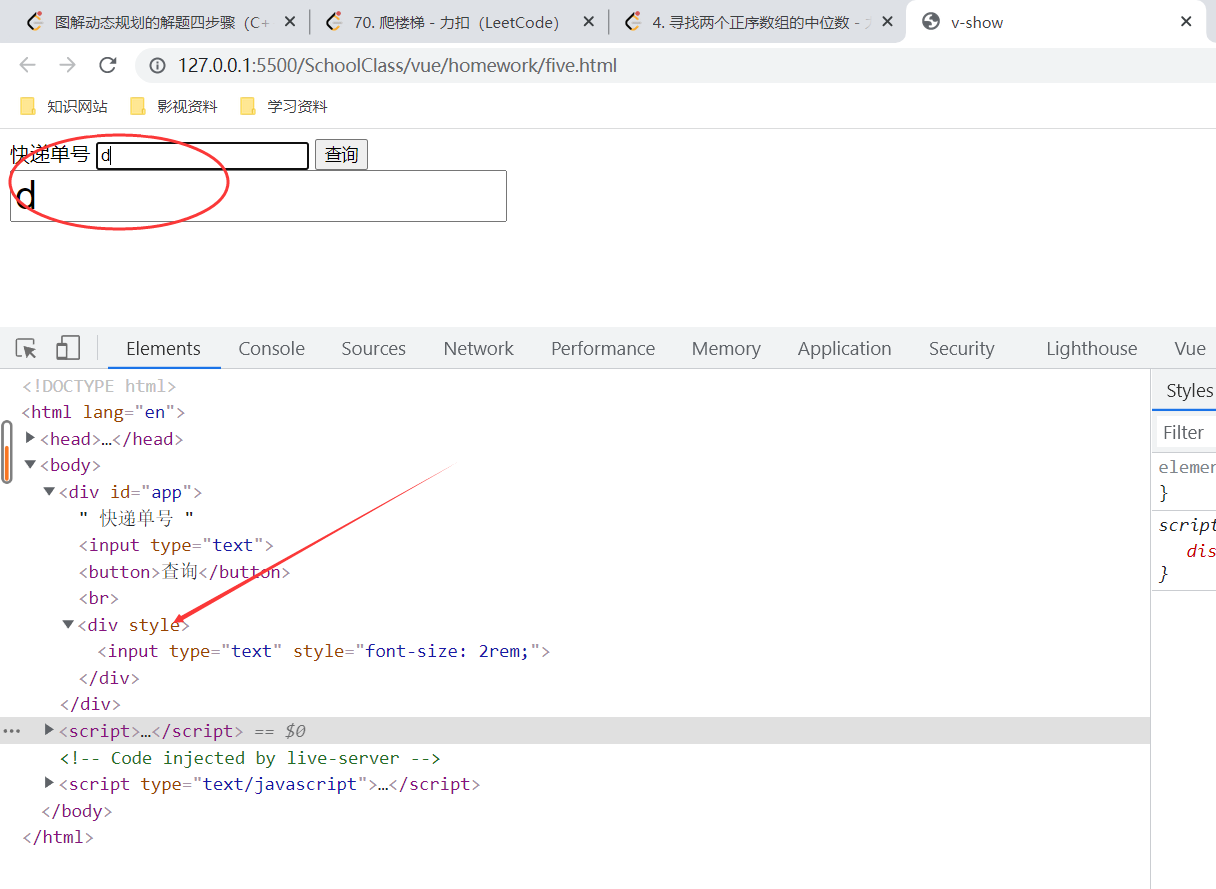Viewport: 1216px width, 889px height.
Task: Open the 影视资料 bookmark folder
Action: [x=174, y=106]
